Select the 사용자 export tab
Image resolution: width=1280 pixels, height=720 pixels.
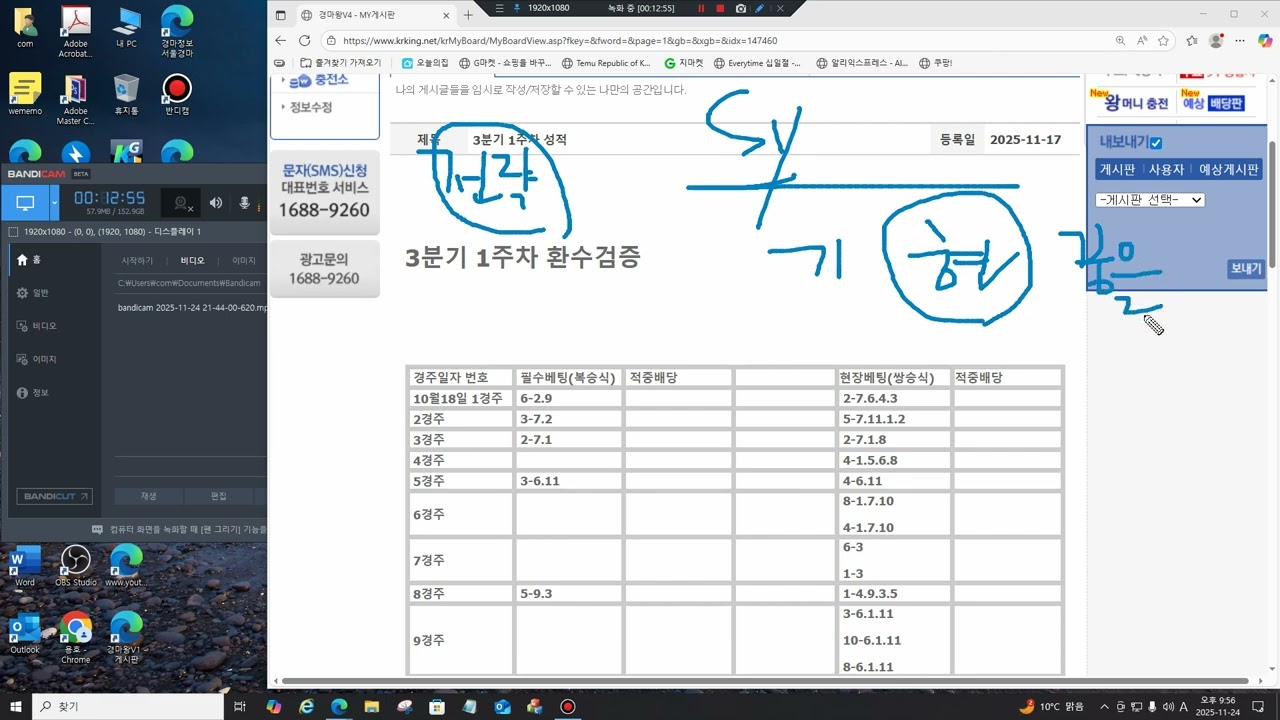1166,169
